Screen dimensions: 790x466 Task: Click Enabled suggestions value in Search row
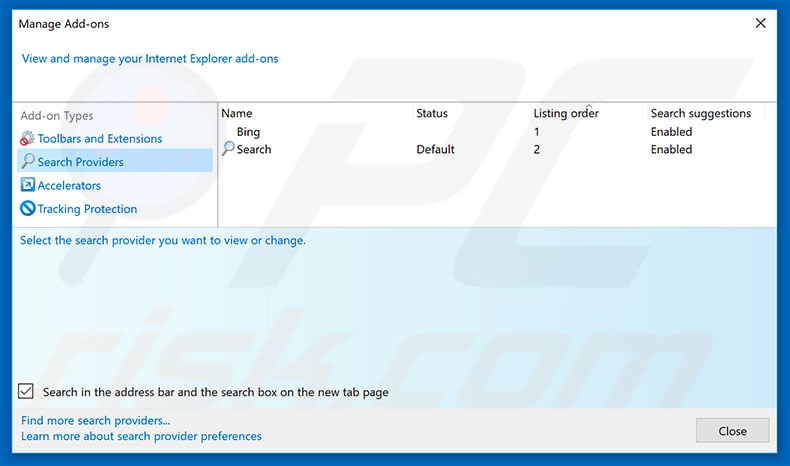pos(671,149)
